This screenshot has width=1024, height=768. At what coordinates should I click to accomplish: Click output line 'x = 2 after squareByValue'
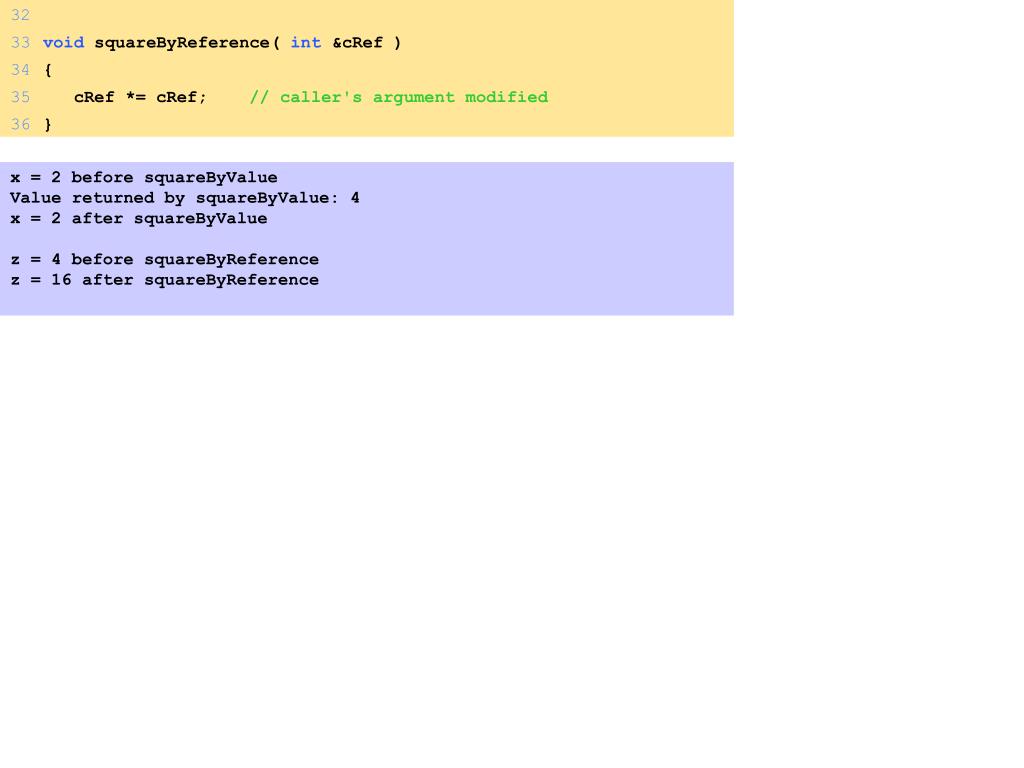[x=138, y=218]
